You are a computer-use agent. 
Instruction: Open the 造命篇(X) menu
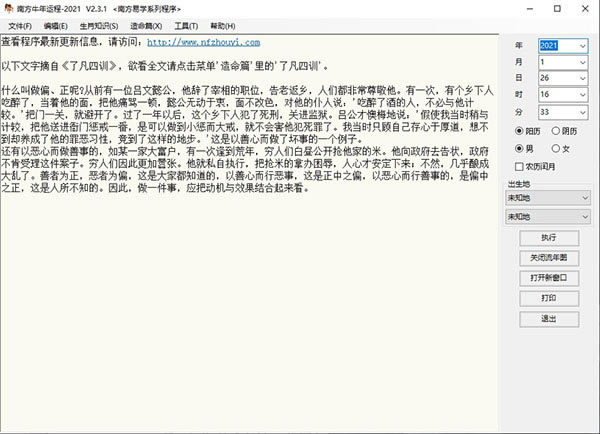146,26
